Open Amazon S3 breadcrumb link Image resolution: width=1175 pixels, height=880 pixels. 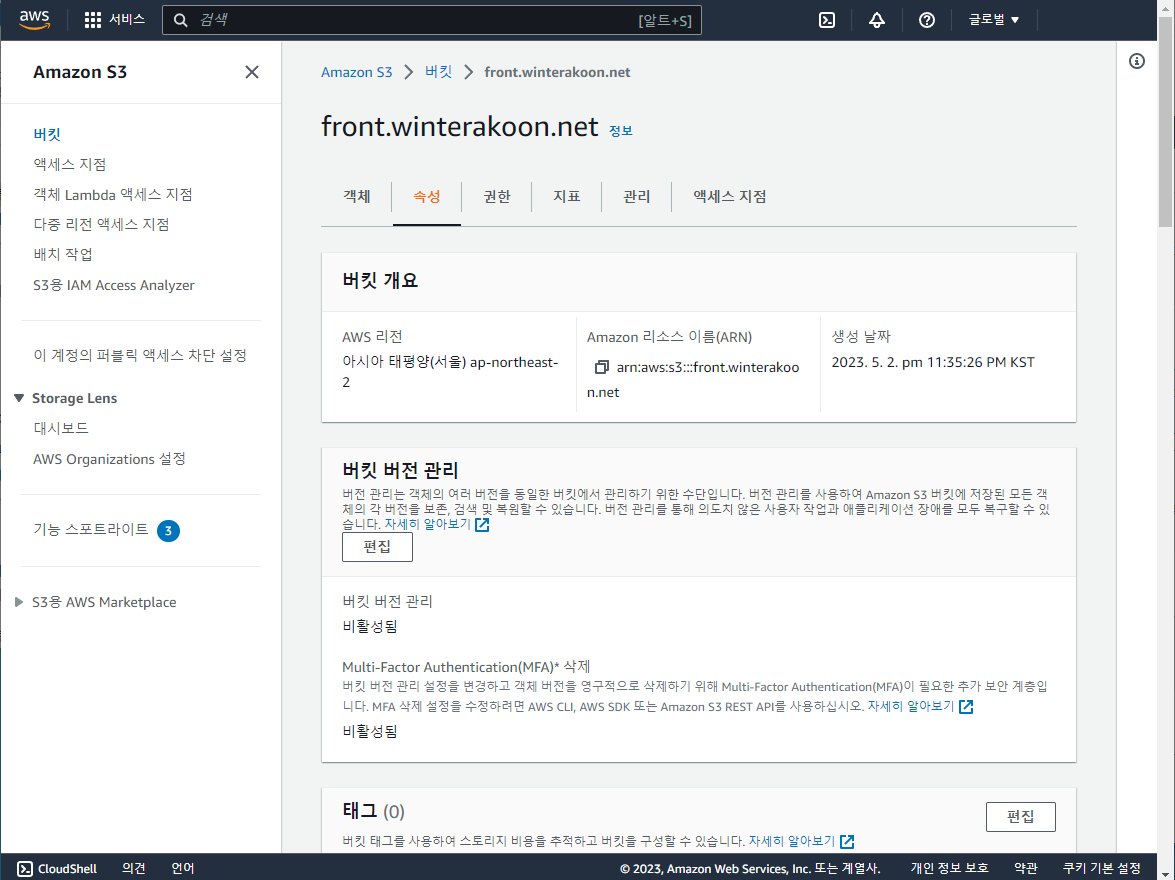[357, 72]
